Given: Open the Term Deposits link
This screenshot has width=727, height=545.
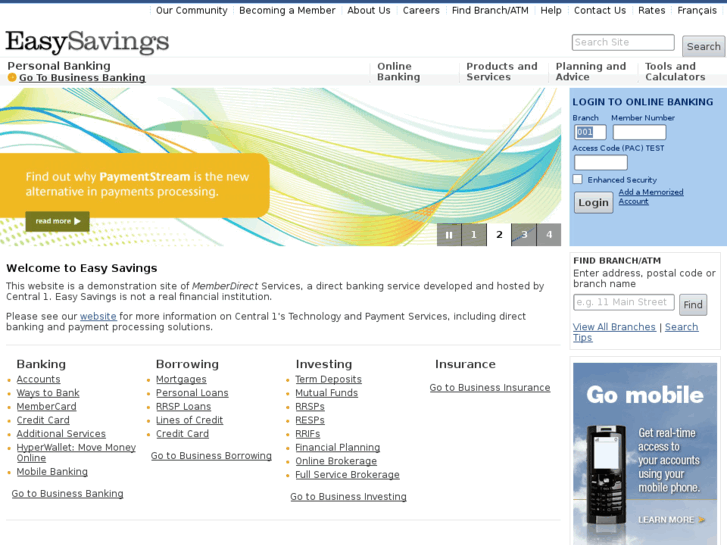Looking at the screenshot, I should point(328,379).
